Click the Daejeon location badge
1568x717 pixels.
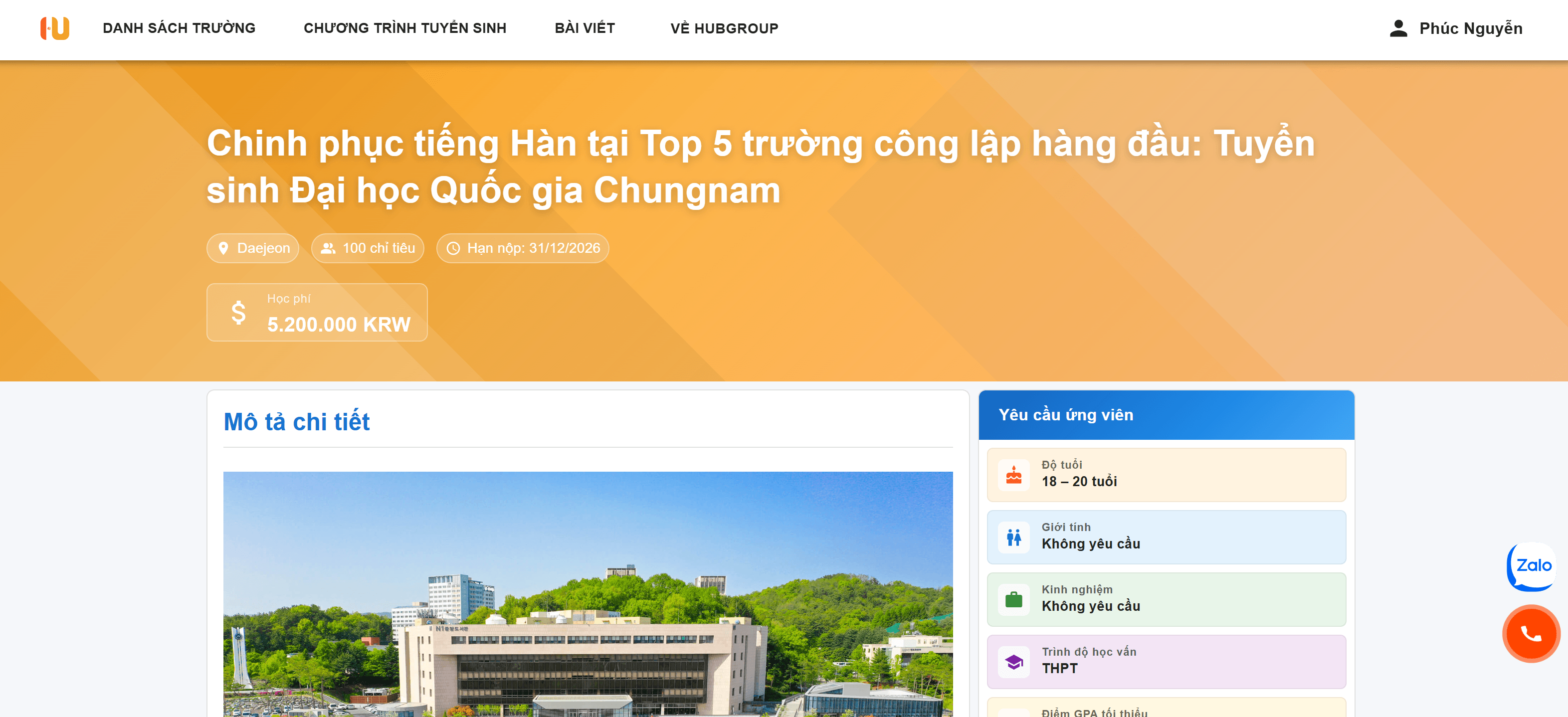coord(253,248)
